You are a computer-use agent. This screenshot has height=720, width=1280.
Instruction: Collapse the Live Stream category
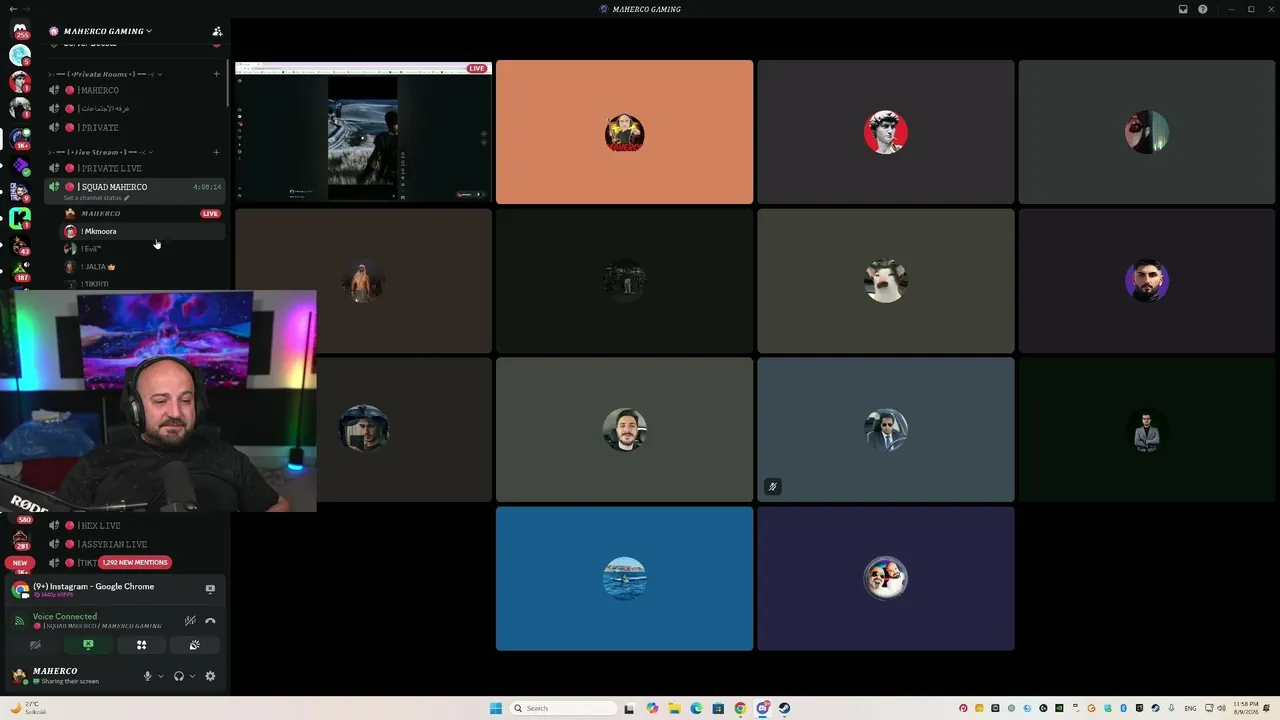click(x=100, y=152)
